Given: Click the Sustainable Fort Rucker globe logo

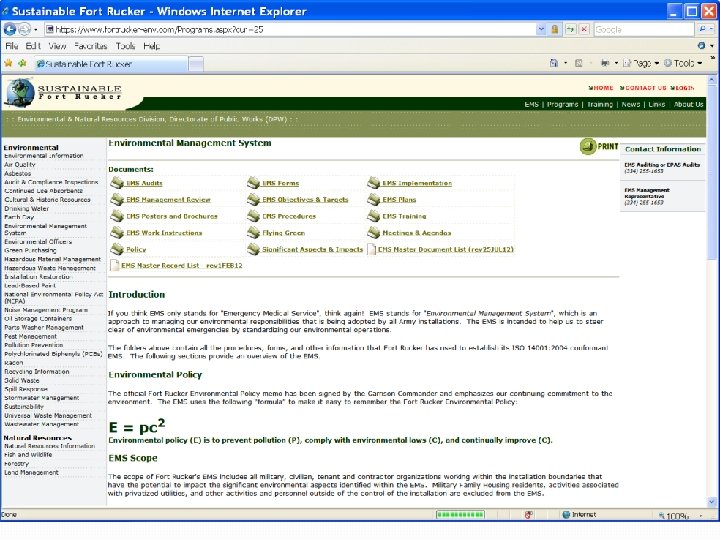Looking at the screenshot, I should pos(20,93).
